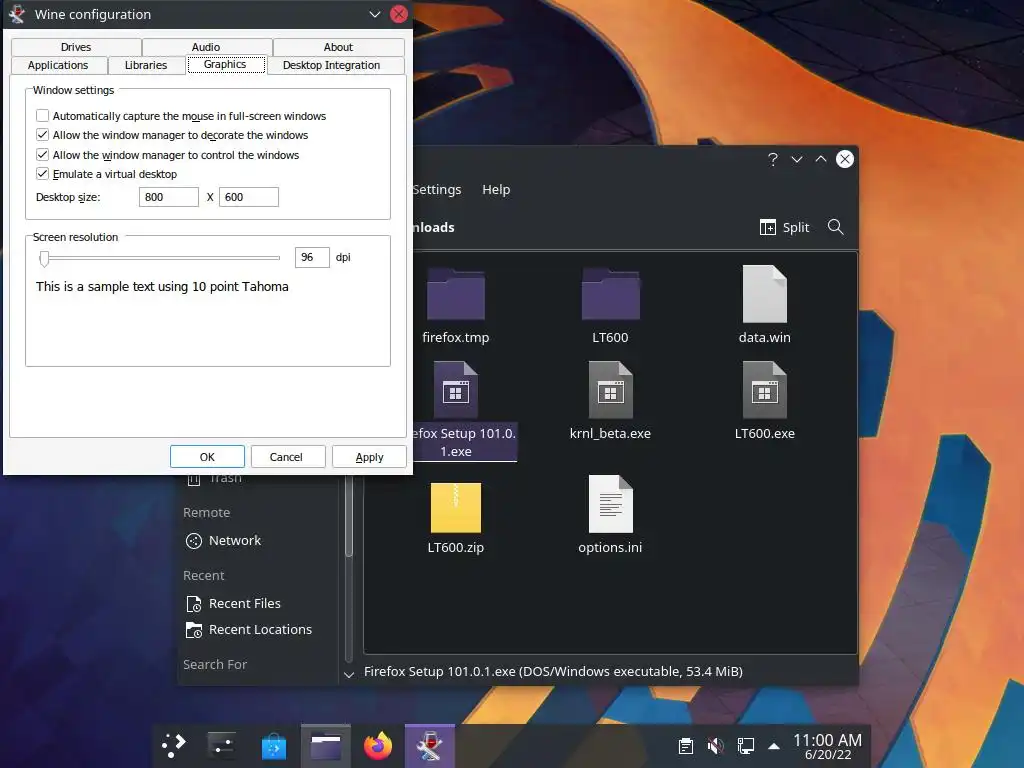Switch to Dolphin file manager in taskbar
Image resolution: width=1024 pixels, height=768 pixels.
pos(326,746)
